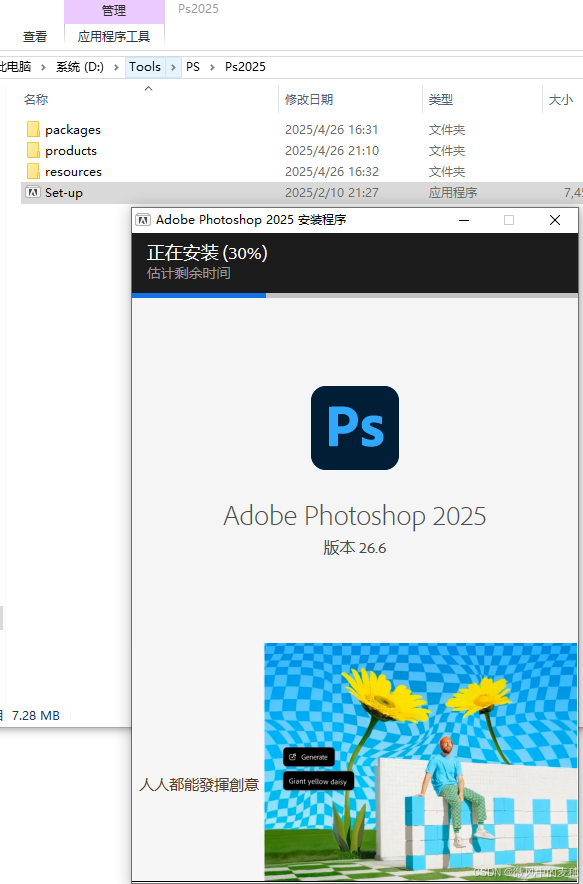Go to 系统 (D:) in breadcrumb

point(80,67)
